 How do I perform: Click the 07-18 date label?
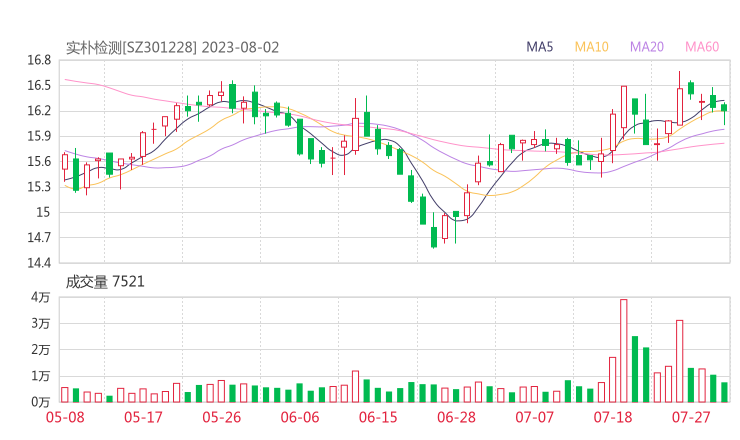pyautogui.click(x=613, y=417)
